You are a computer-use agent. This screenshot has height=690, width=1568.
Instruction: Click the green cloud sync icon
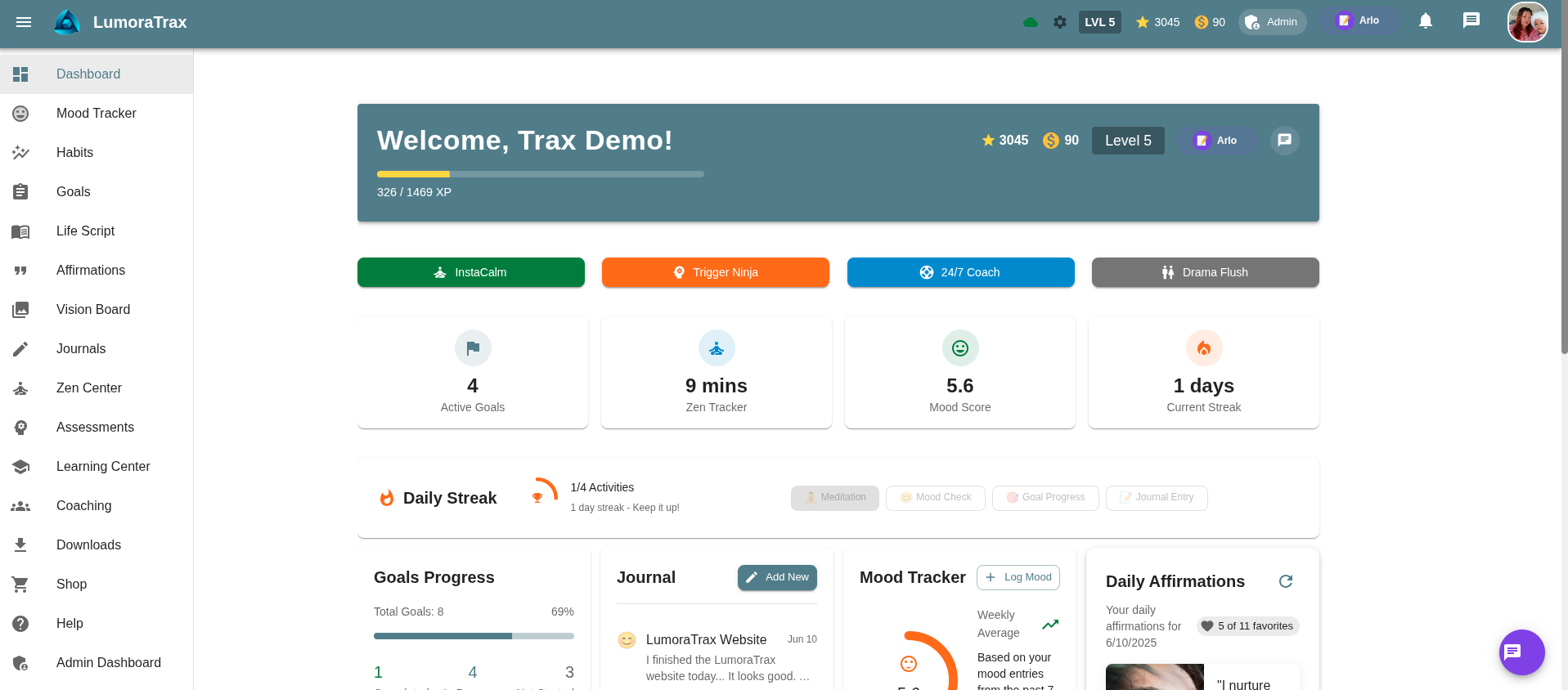(x=1031, y=22)
